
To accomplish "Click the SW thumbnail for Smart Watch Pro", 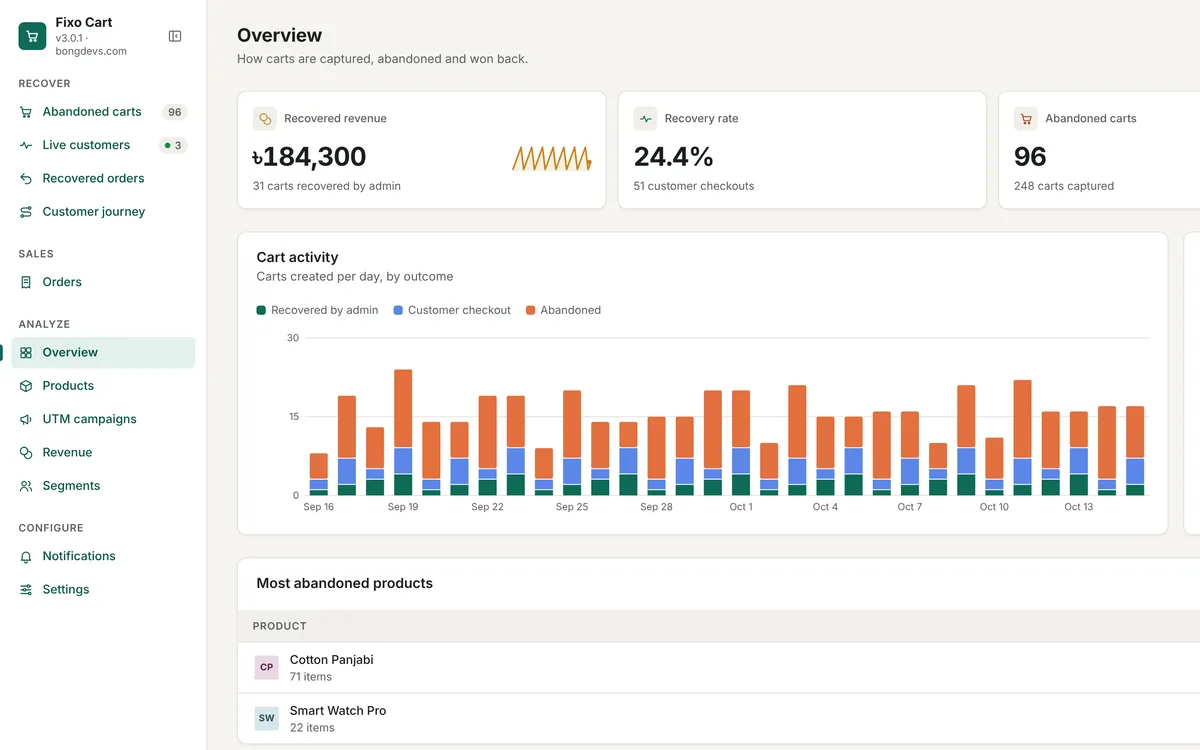I will pyautogui.click(x=267, y=718).
